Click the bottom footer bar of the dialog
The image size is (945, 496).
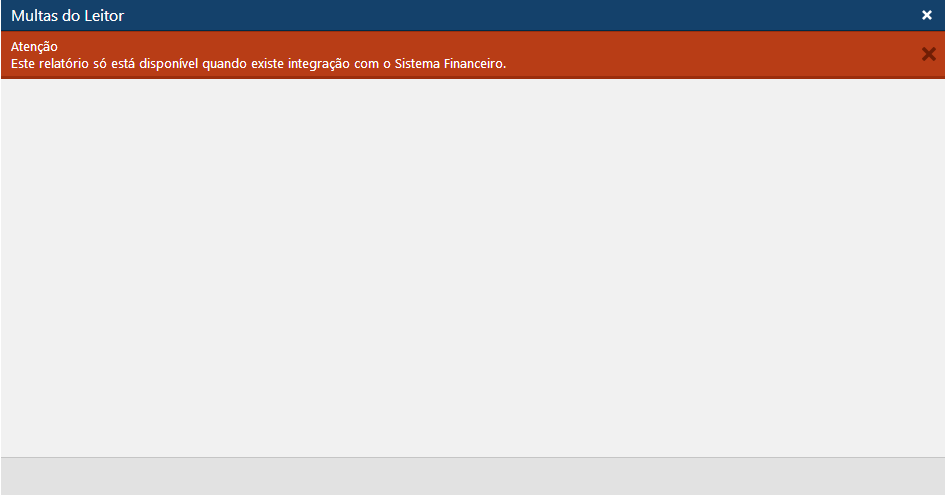(472, 477)
